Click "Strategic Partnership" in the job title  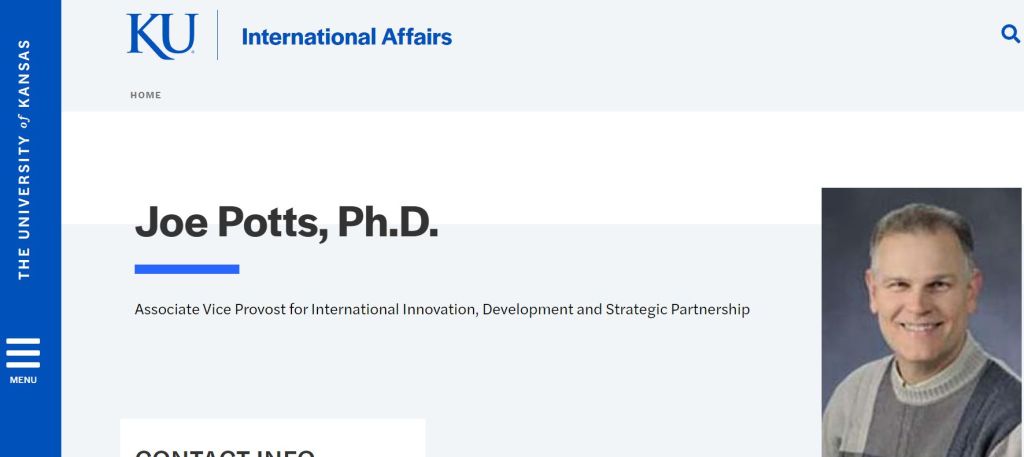click(x=677, y=309)
